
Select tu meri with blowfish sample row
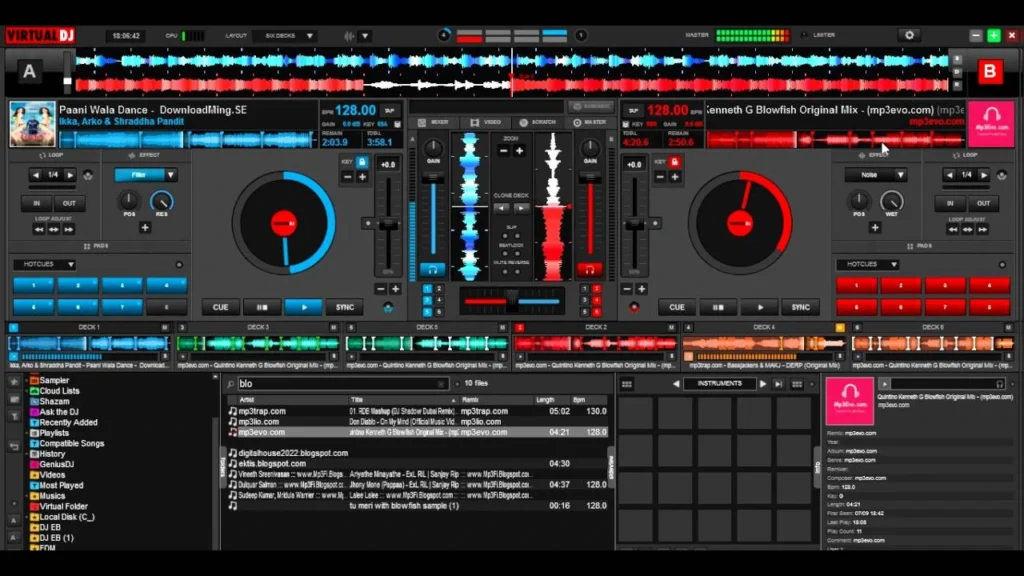pos(417,505)
